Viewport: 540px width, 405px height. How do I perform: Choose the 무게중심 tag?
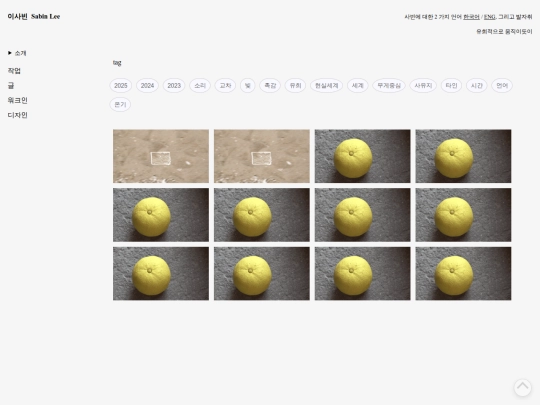[x=389, y=85]
